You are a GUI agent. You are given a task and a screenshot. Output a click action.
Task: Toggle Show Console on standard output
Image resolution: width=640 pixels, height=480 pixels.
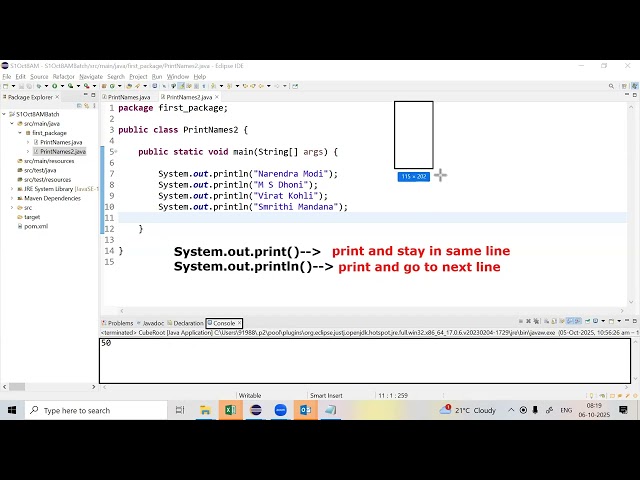pos(570,321)
